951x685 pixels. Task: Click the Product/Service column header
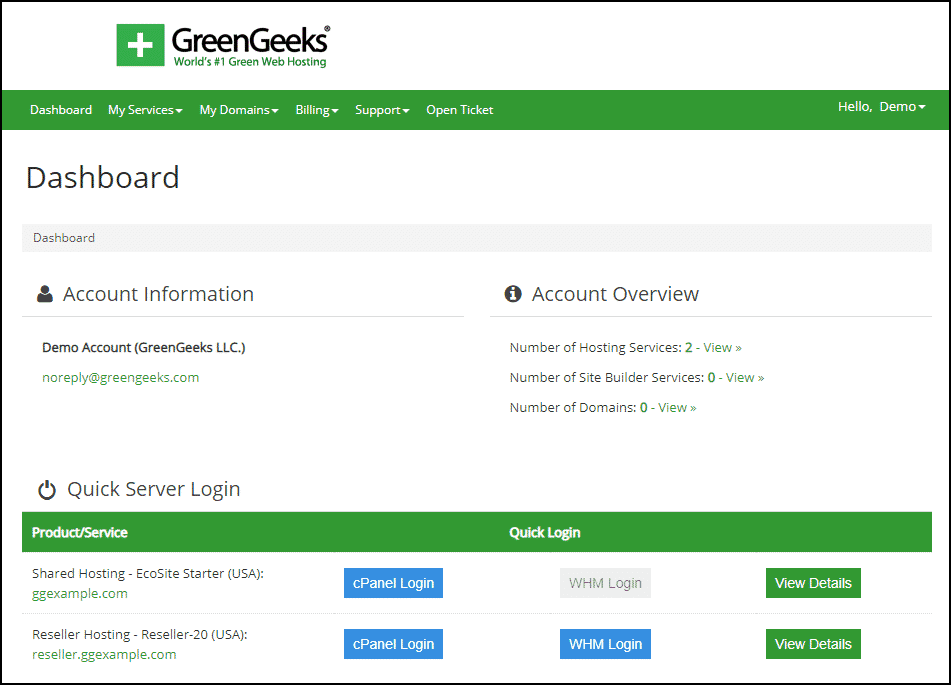pos(79,533)
